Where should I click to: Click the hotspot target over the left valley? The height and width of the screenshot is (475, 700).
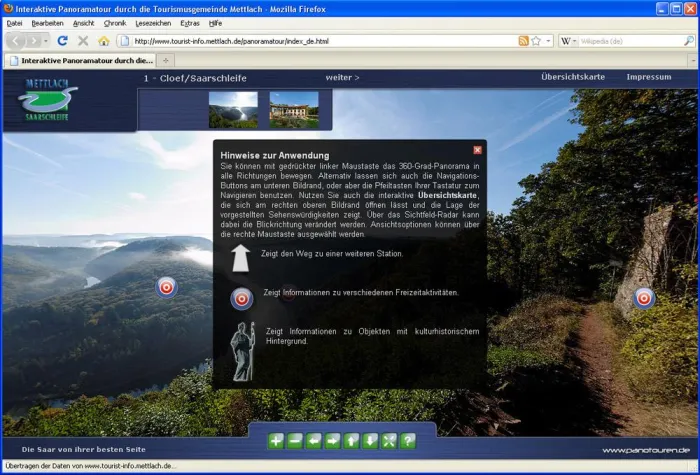click(167, 288)
